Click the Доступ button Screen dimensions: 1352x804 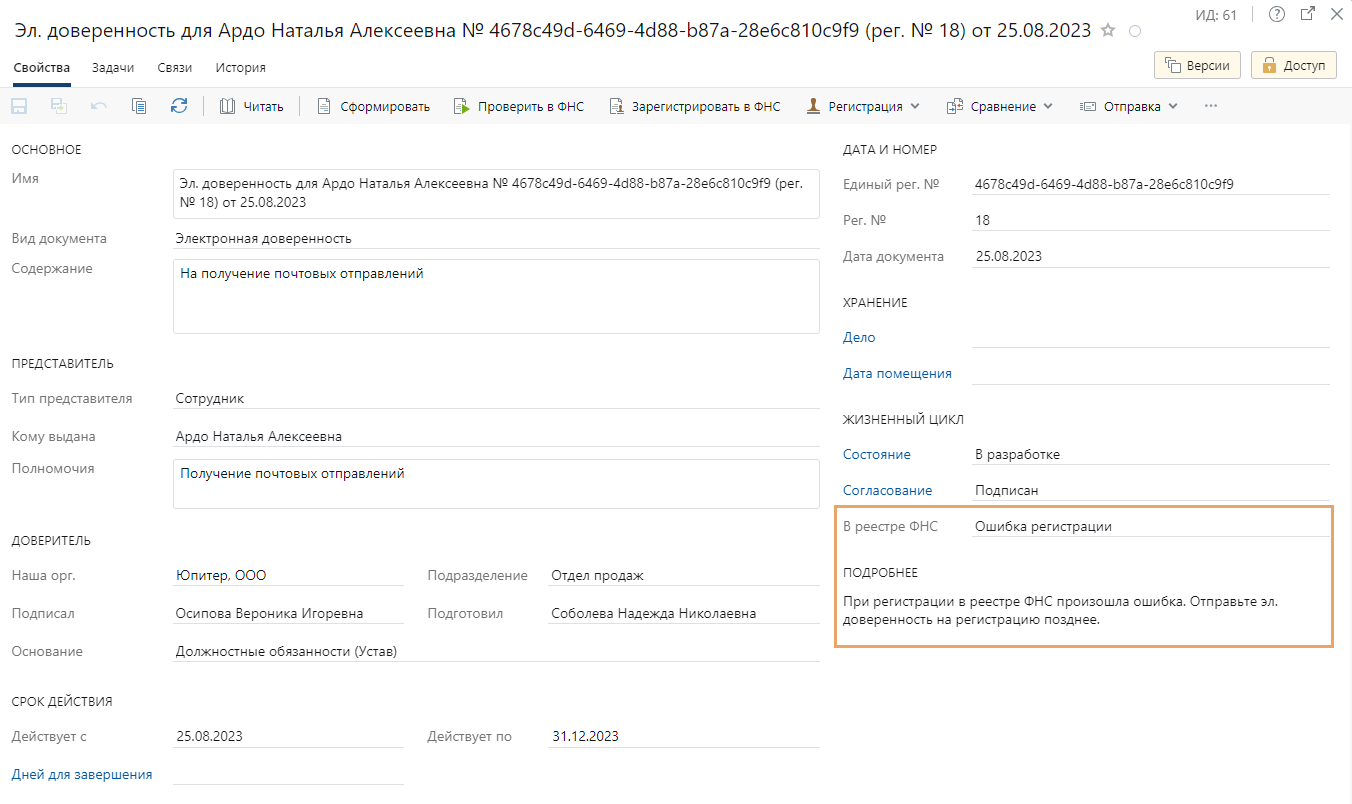pyautogui.click(x=1294, y=65)
